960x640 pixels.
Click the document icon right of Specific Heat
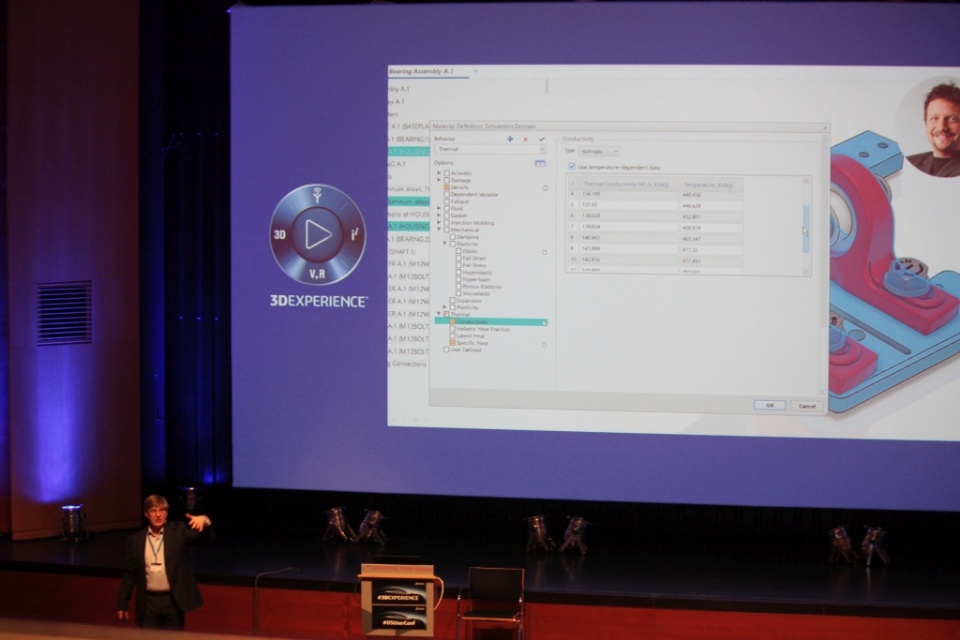pyautogui.click(x=544, y=345)
